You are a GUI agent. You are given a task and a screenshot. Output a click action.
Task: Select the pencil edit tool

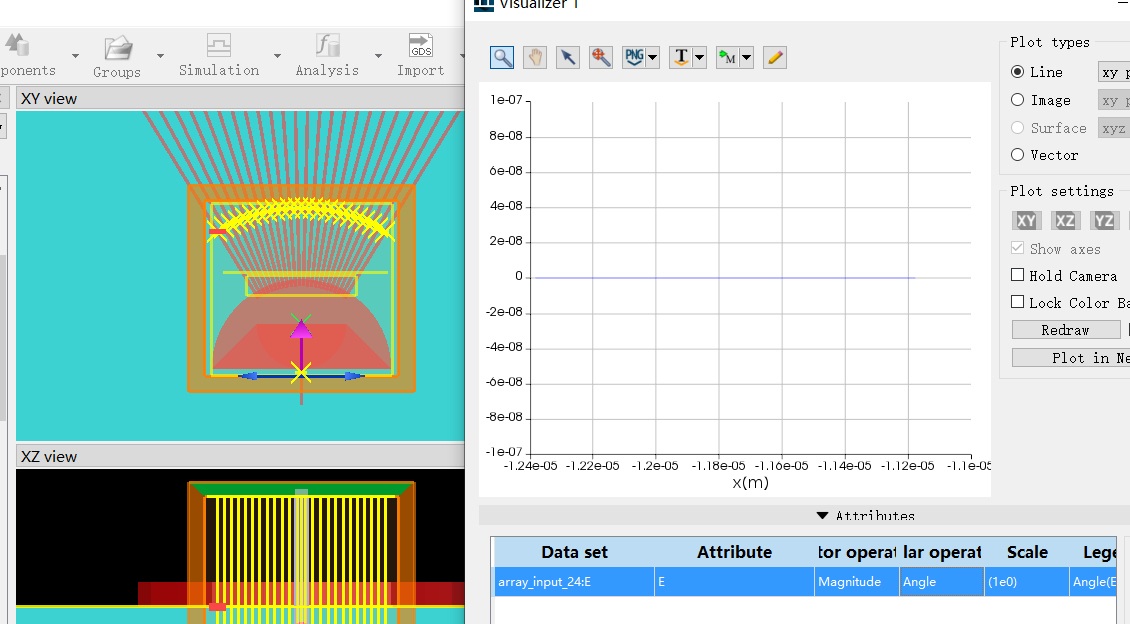775,57
